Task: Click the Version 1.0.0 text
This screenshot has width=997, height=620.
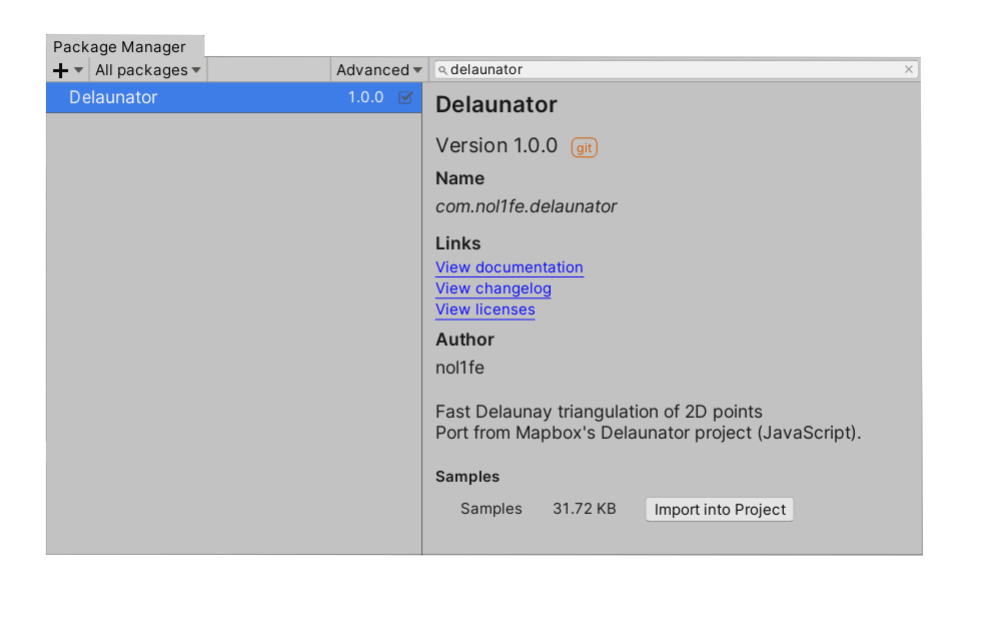Action: pos(497,146)
